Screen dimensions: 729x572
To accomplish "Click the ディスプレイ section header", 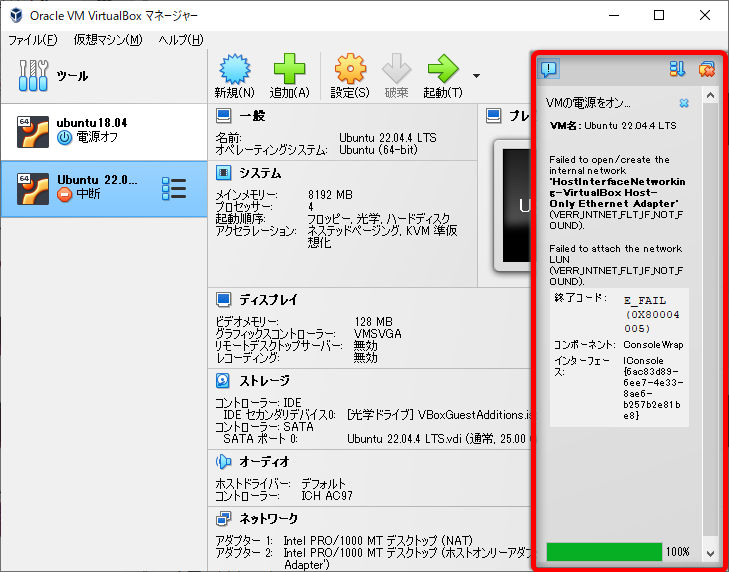I will [x=268, y=300].
